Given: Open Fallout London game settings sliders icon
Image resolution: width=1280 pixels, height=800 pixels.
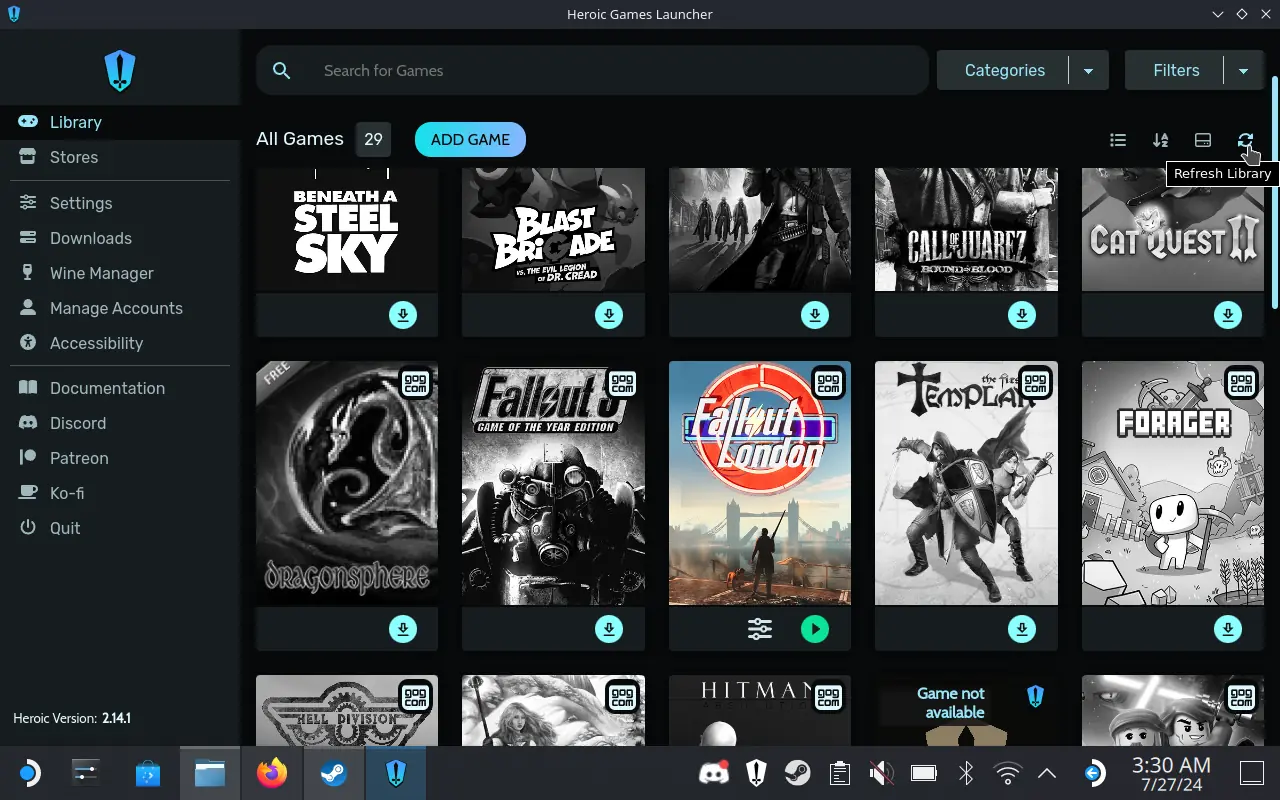Looking at the screenshot, I should click(x=760, y=629).
